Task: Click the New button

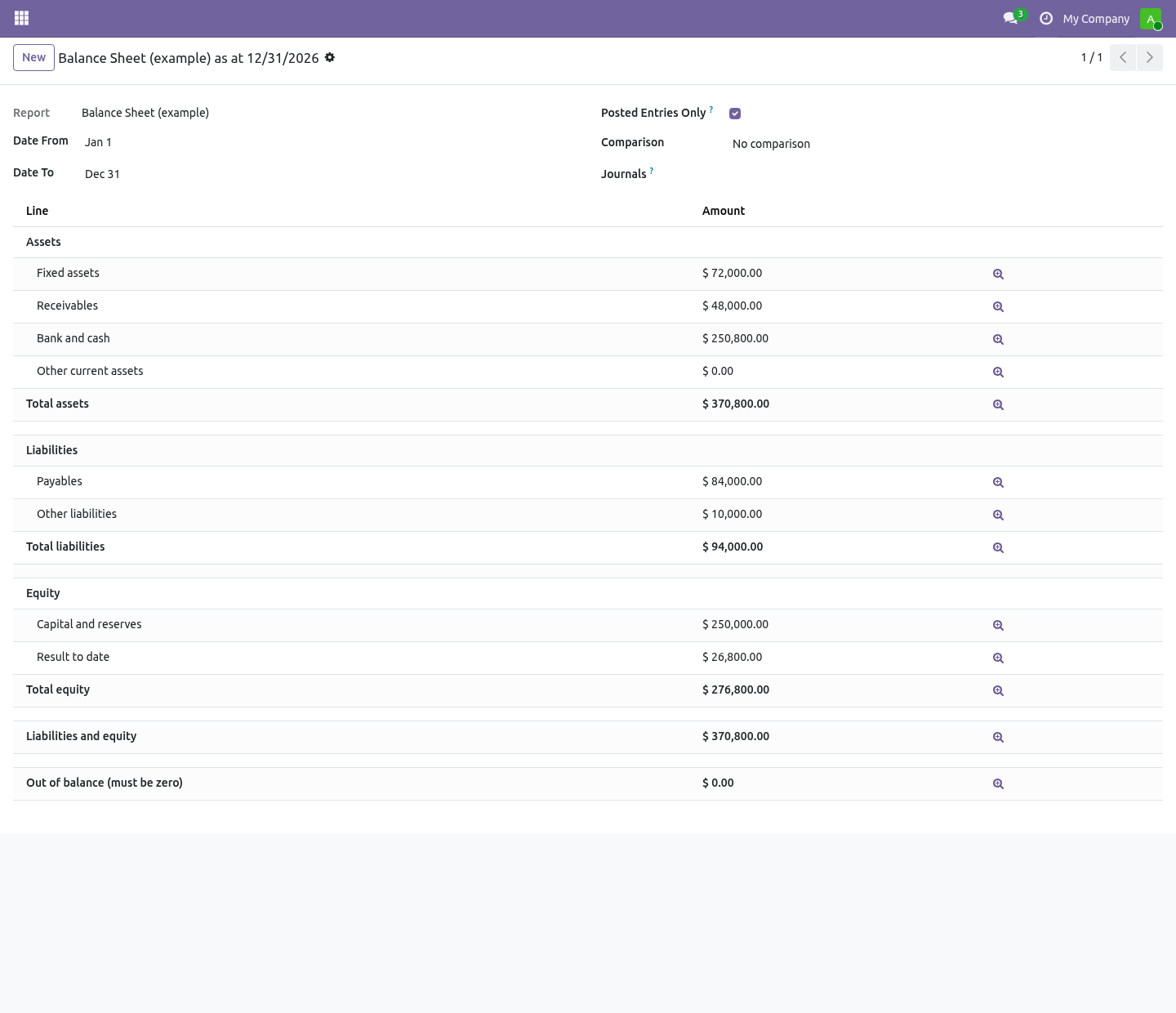Action: click(x=33, y=58)
